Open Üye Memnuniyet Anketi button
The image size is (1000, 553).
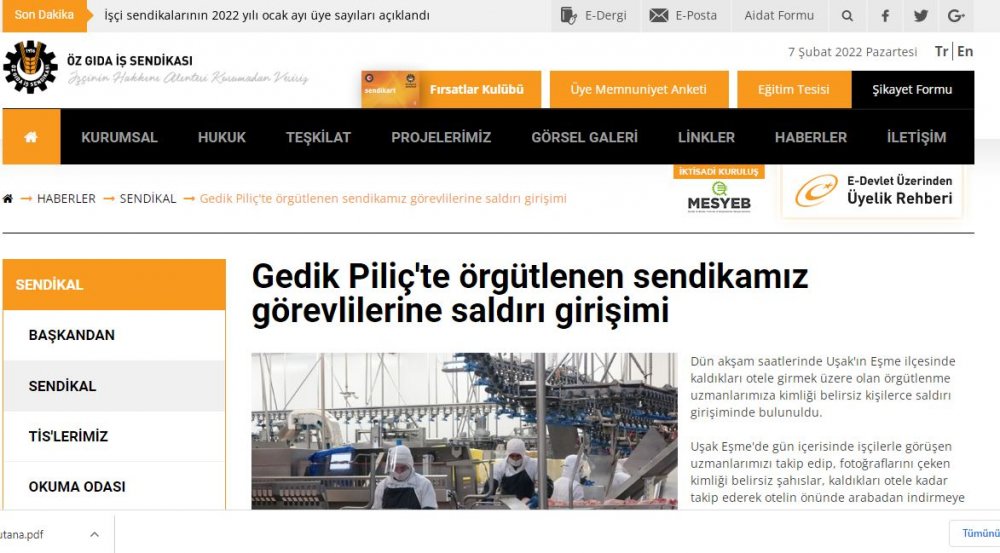(x=639, y=89)
